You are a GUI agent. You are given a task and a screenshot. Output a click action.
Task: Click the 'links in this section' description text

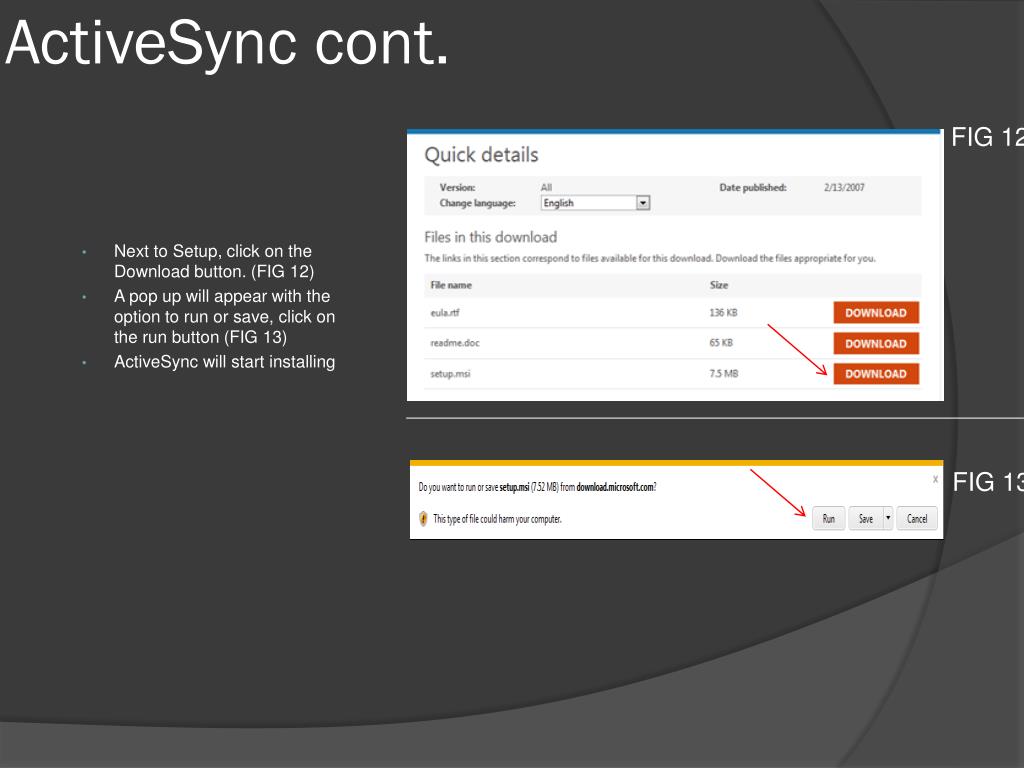650,259
